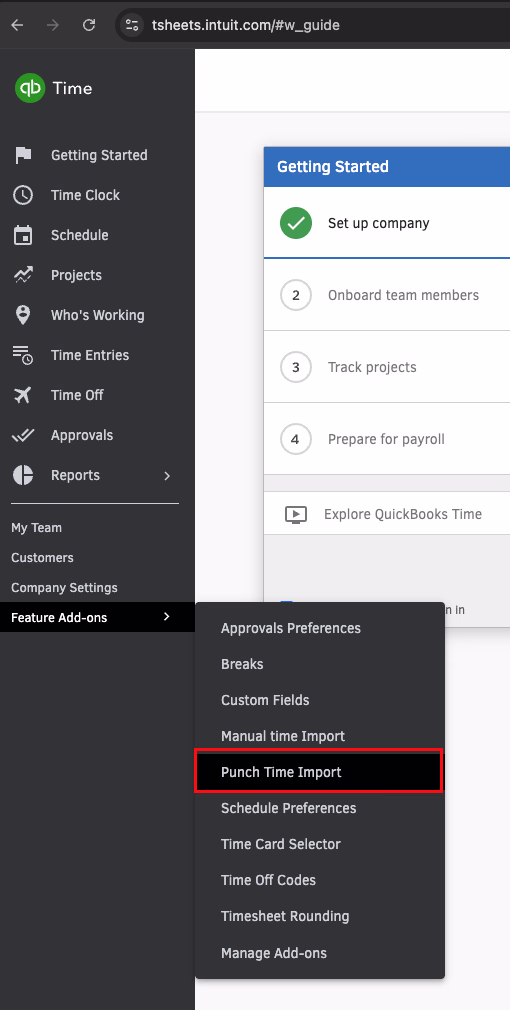This screenshot has width=510, height=1010.
Task: Open Approvals Preferences add-on
Action: pyautogui.click(x=320, y=628)
